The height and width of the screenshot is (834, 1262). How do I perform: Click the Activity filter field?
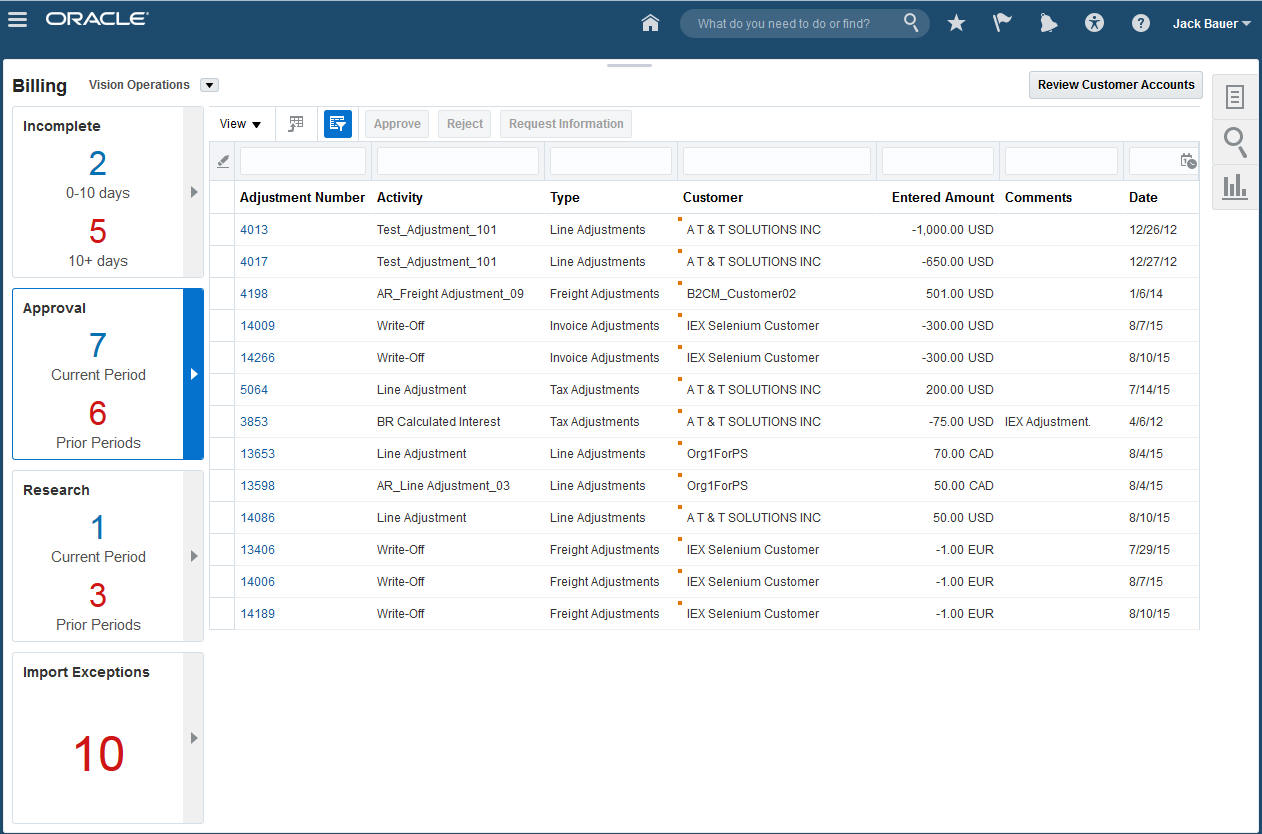click(458, 161)
